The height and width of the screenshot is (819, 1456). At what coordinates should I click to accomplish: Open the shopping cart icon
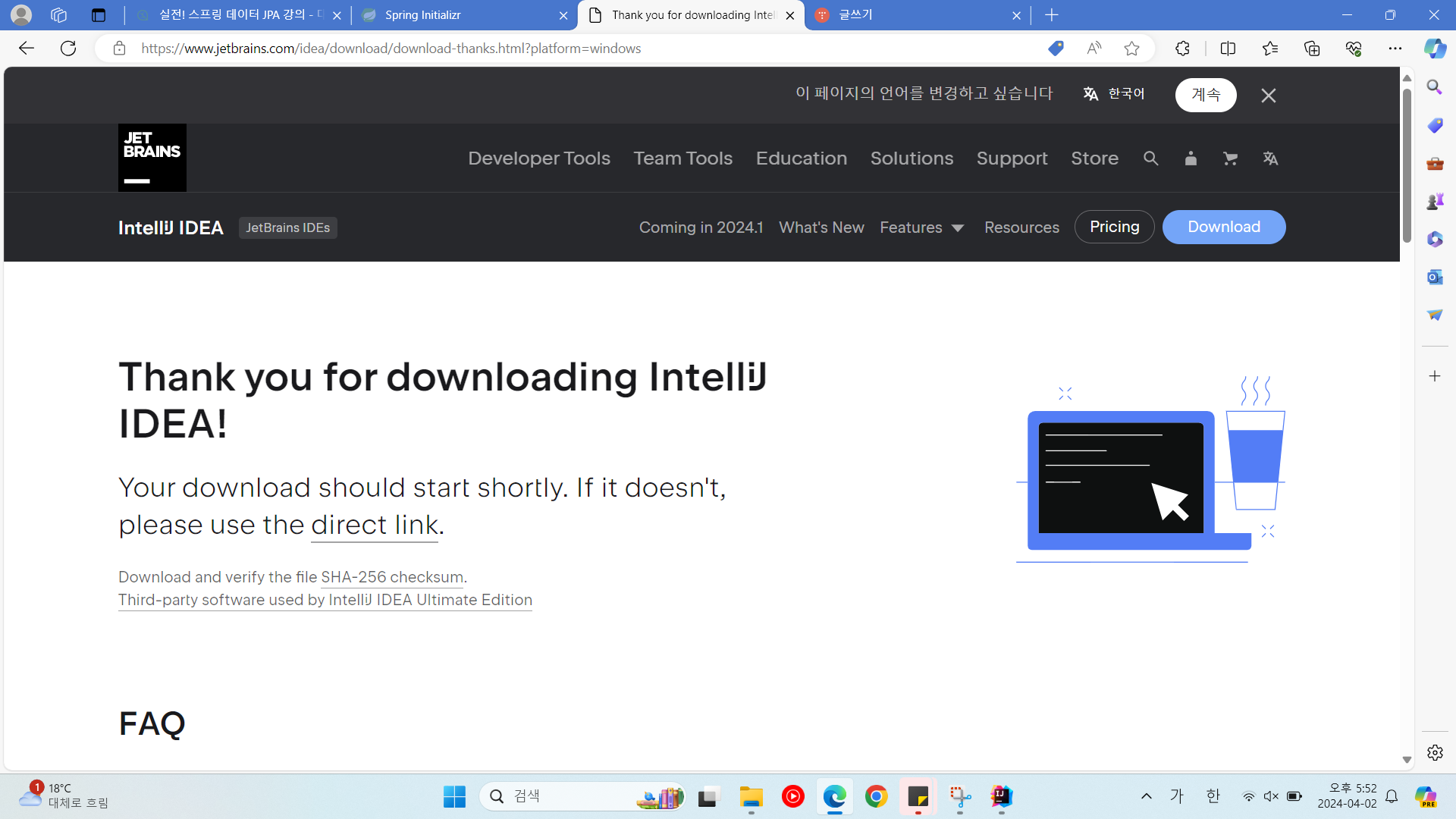(x=1230, y=158)
